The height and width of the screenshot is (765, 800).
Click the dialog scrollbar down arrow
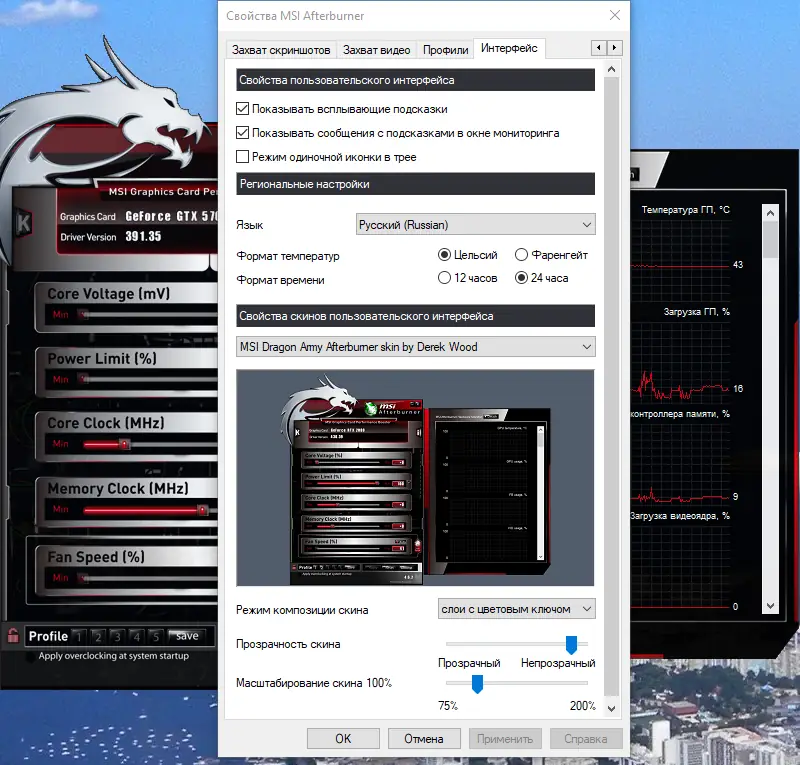[611, 708]
